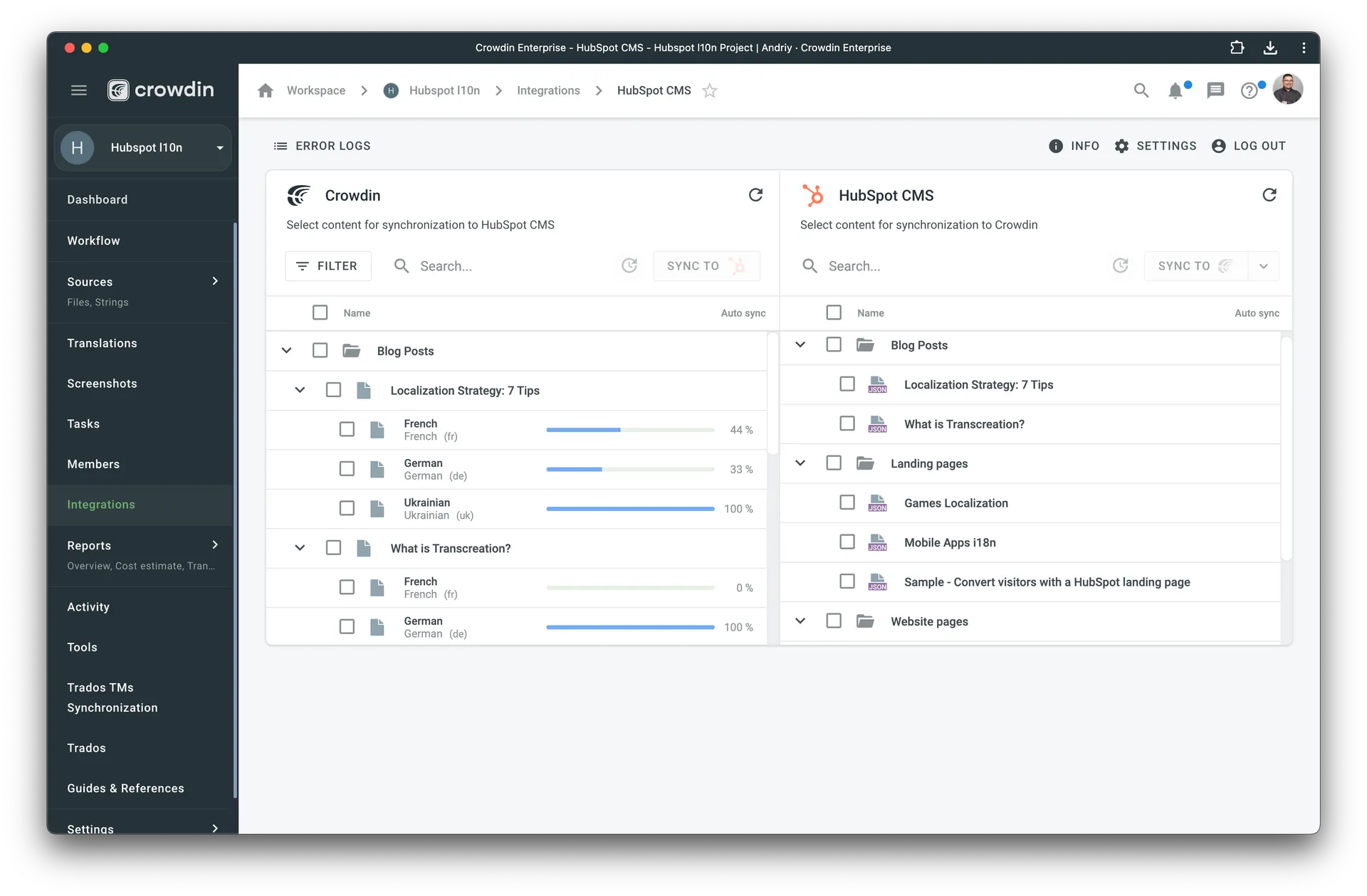This screenshot has height=896, width=1367.
Task: Click the Blog Posts folder icon in Crowdin panel
Action: pyautogui.click(x=351, y=350)
